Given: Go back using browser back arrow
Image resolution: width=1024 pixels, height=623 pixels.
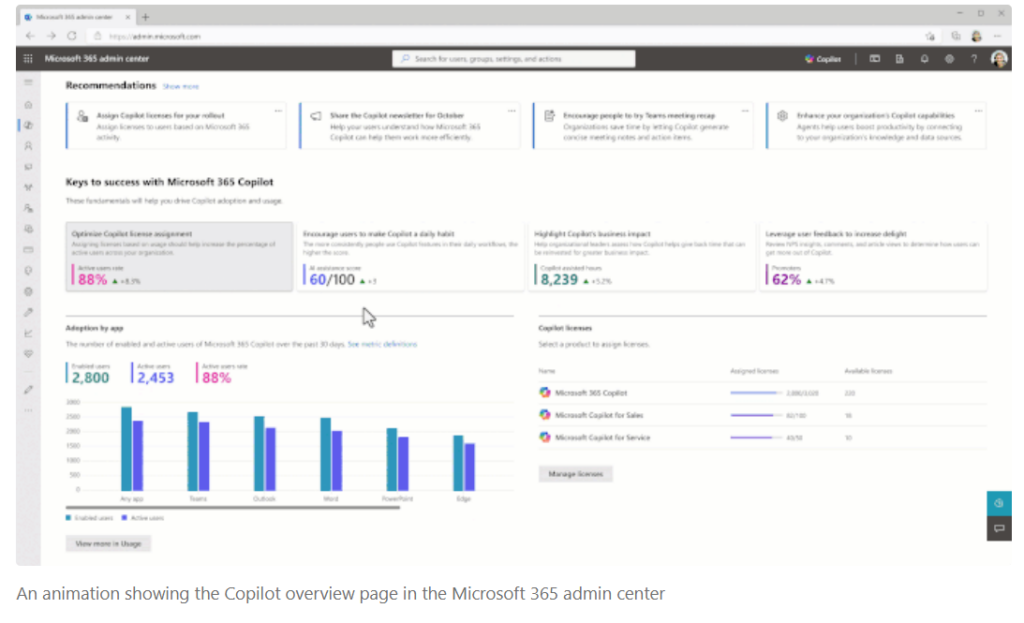Looking at the screenshot, I should coord(30,36).
